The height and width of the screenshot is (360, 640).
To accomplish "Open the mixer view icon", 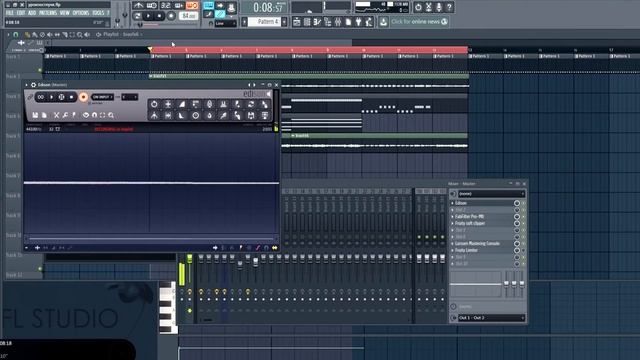I will (338, 22).
